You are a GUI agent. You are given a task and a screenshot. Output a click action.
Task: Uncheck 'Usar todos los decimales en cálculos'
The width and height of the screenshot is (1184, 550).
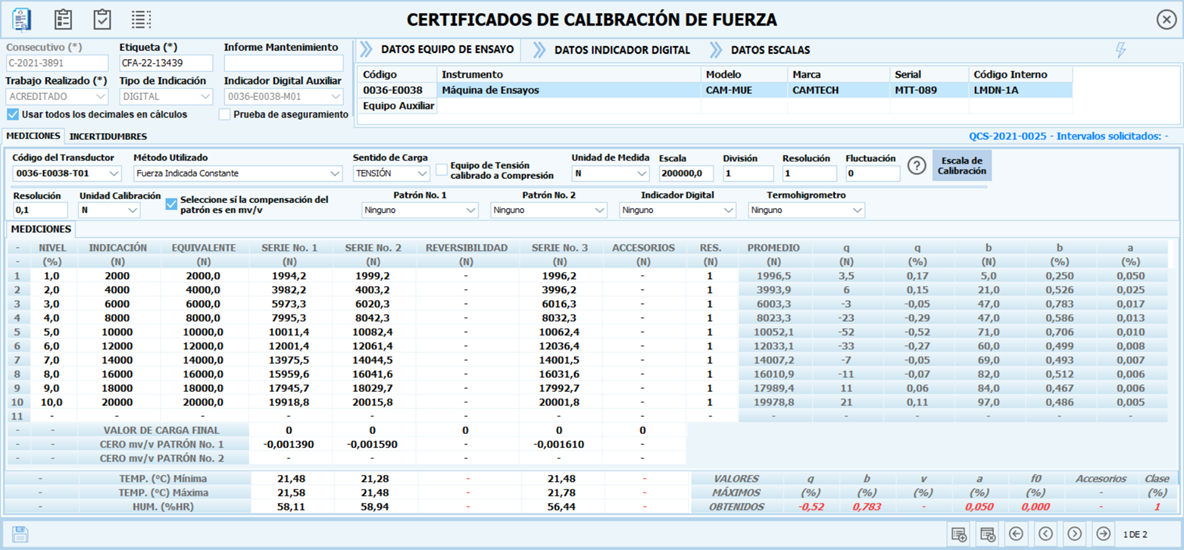(13, 114)
